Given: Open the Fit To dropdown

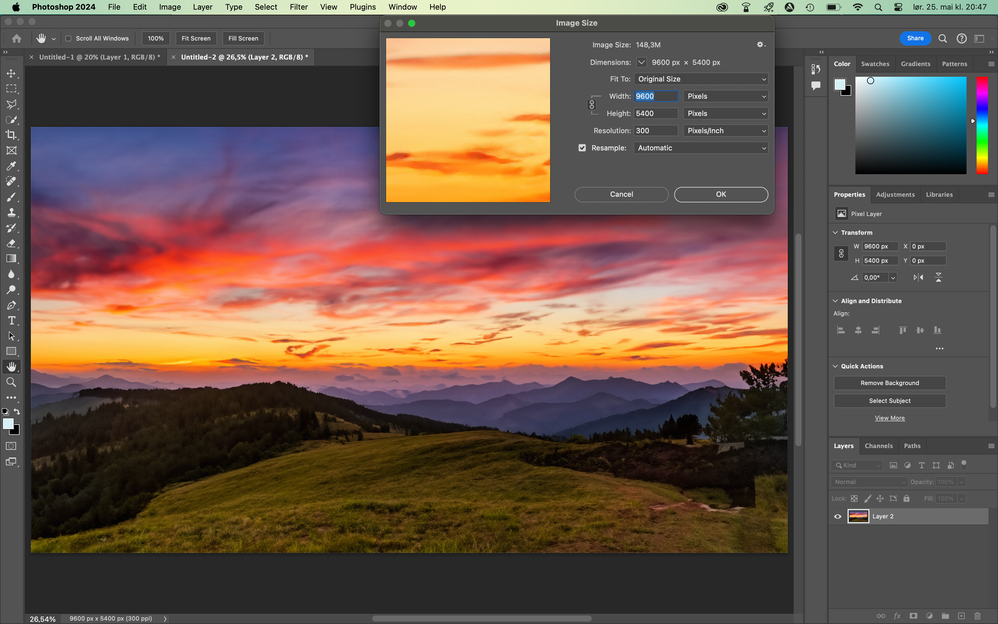Looking at the screenshot, I should pos(701,79).
